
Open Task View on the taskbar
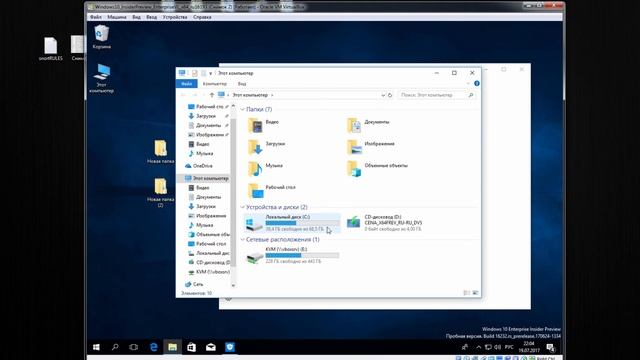click(x=133, y=347)
